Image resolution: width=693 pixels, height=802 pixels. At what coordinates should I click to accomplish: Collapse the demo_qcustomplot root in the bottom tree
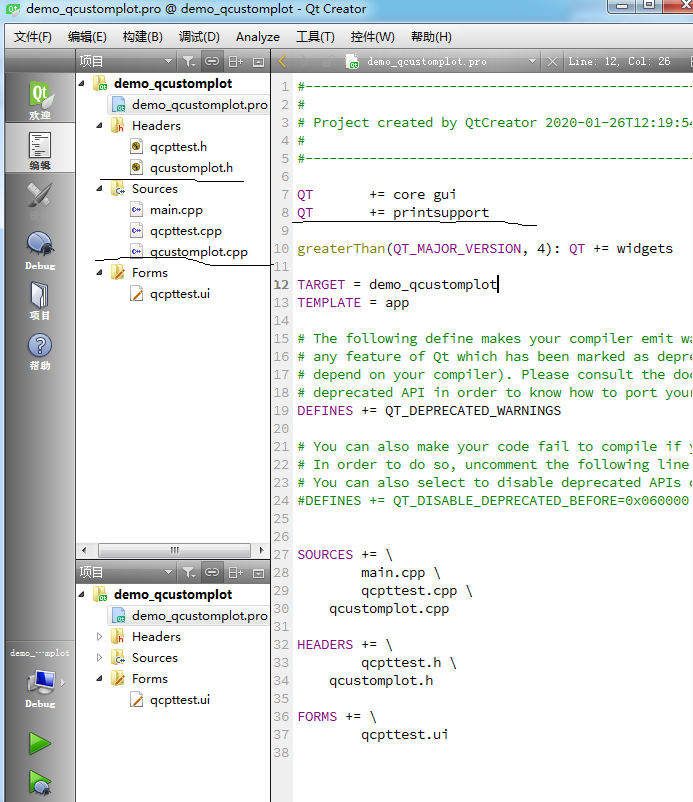pyautogui.click(x=82, y=594)
